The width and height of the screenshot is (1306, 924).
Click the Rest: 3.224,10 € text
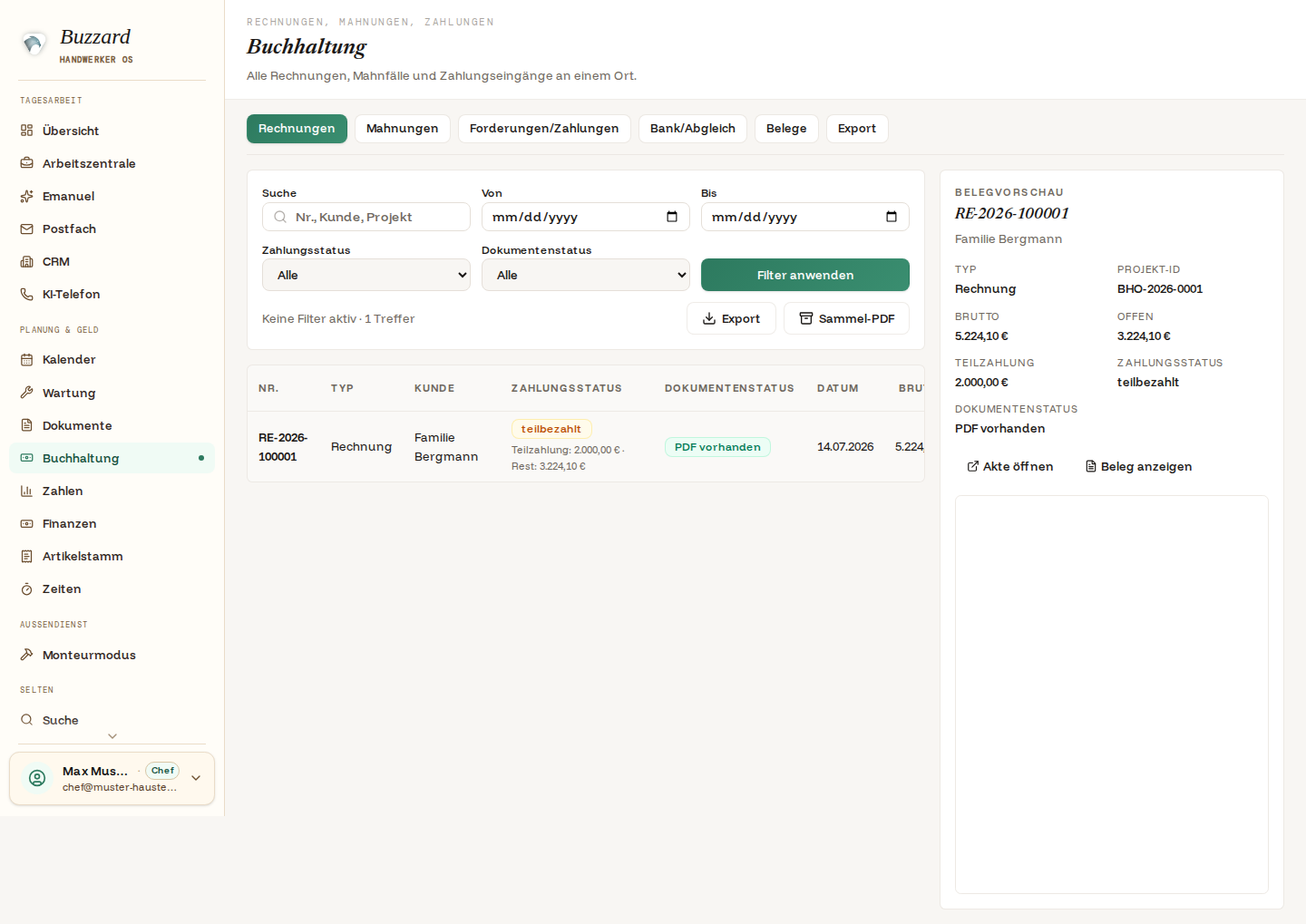click(549, 466)
